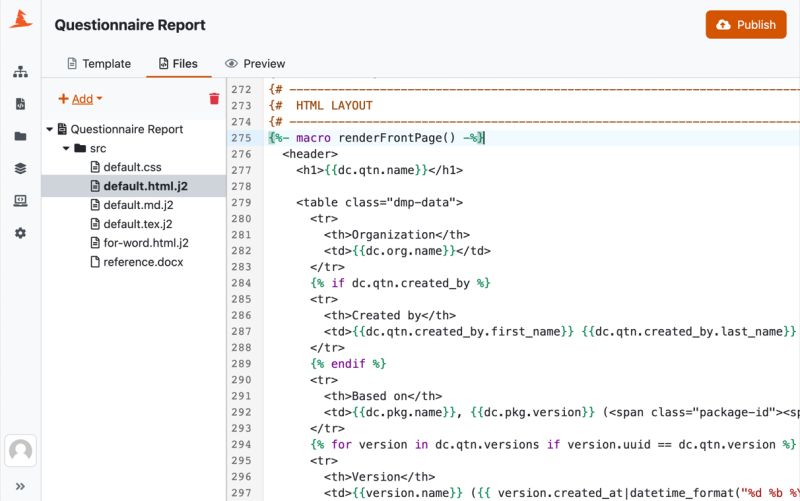
Task: Click the Created by th line 286
Action: coord(390,315)
